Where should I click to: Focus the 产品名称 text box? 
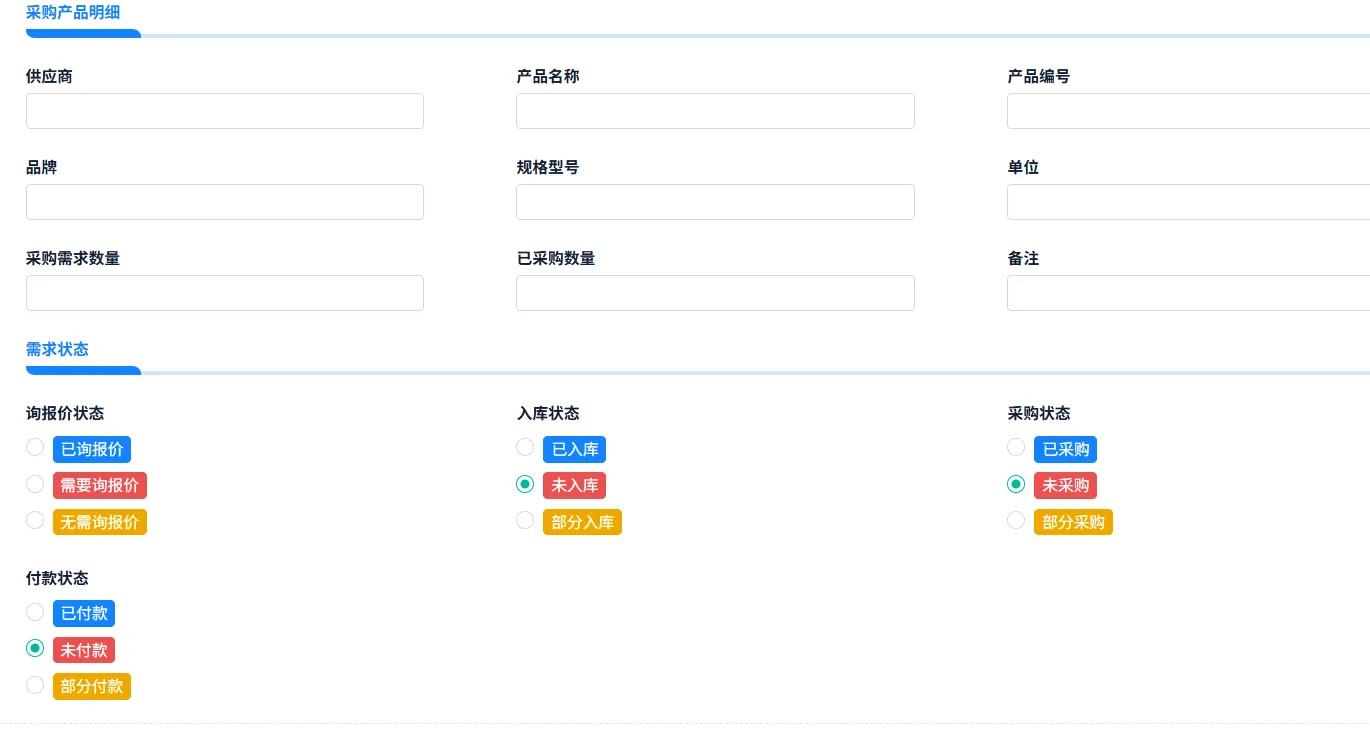(715, 111)
